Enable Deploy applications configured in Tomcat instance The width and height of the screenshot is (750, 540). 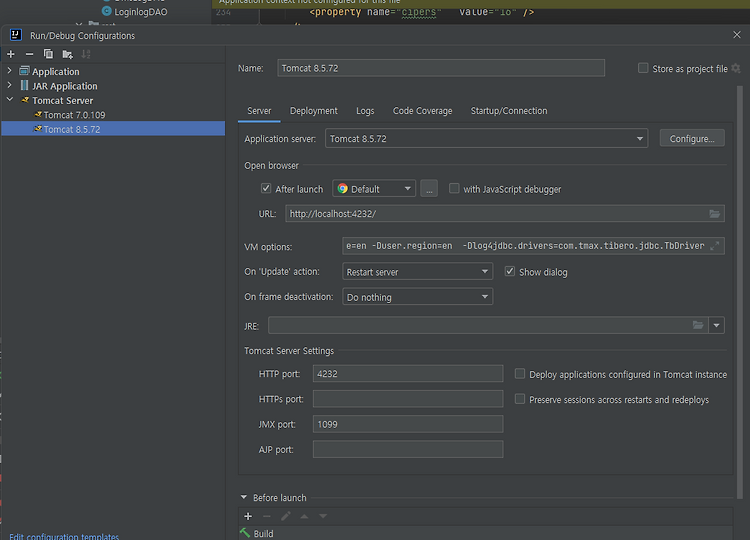point(519,374)
